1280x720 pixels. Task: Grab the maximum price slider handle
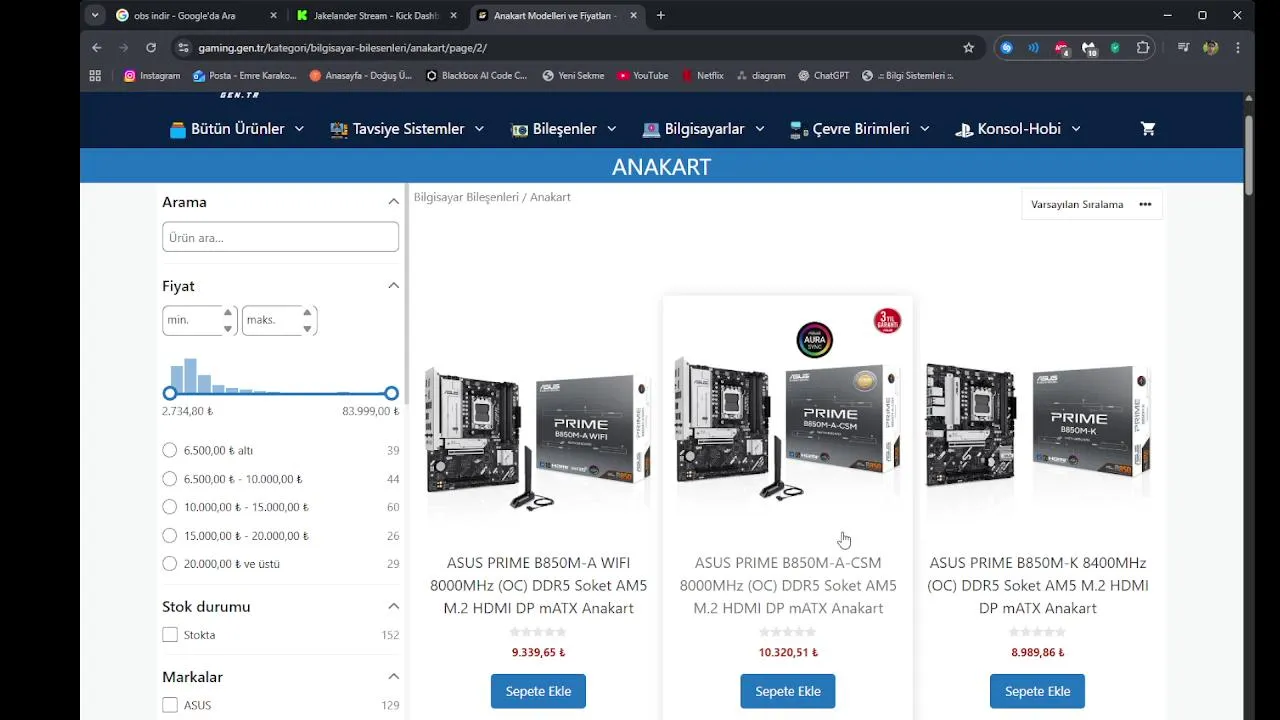pos(391,394)
